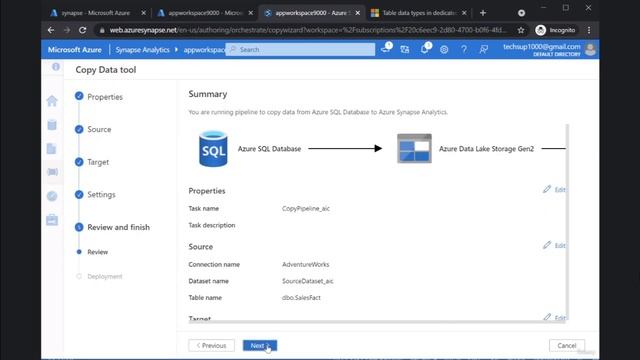Bookmark this page with star icon
The width and height of the screenshot is (640, 360).
click(x=521, y=30)
